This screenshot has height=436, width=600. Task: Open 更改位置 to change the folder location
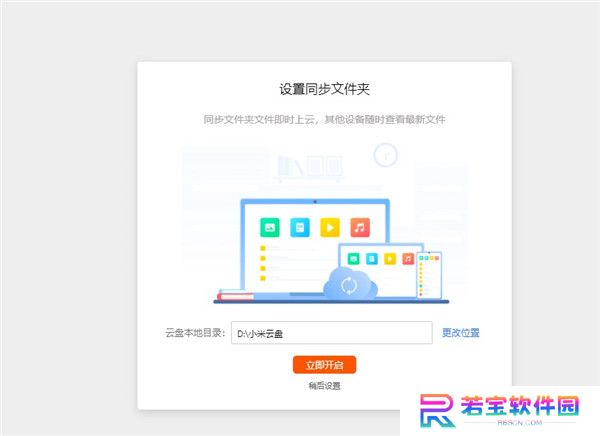pyautogui.click(x=461, y=333)
